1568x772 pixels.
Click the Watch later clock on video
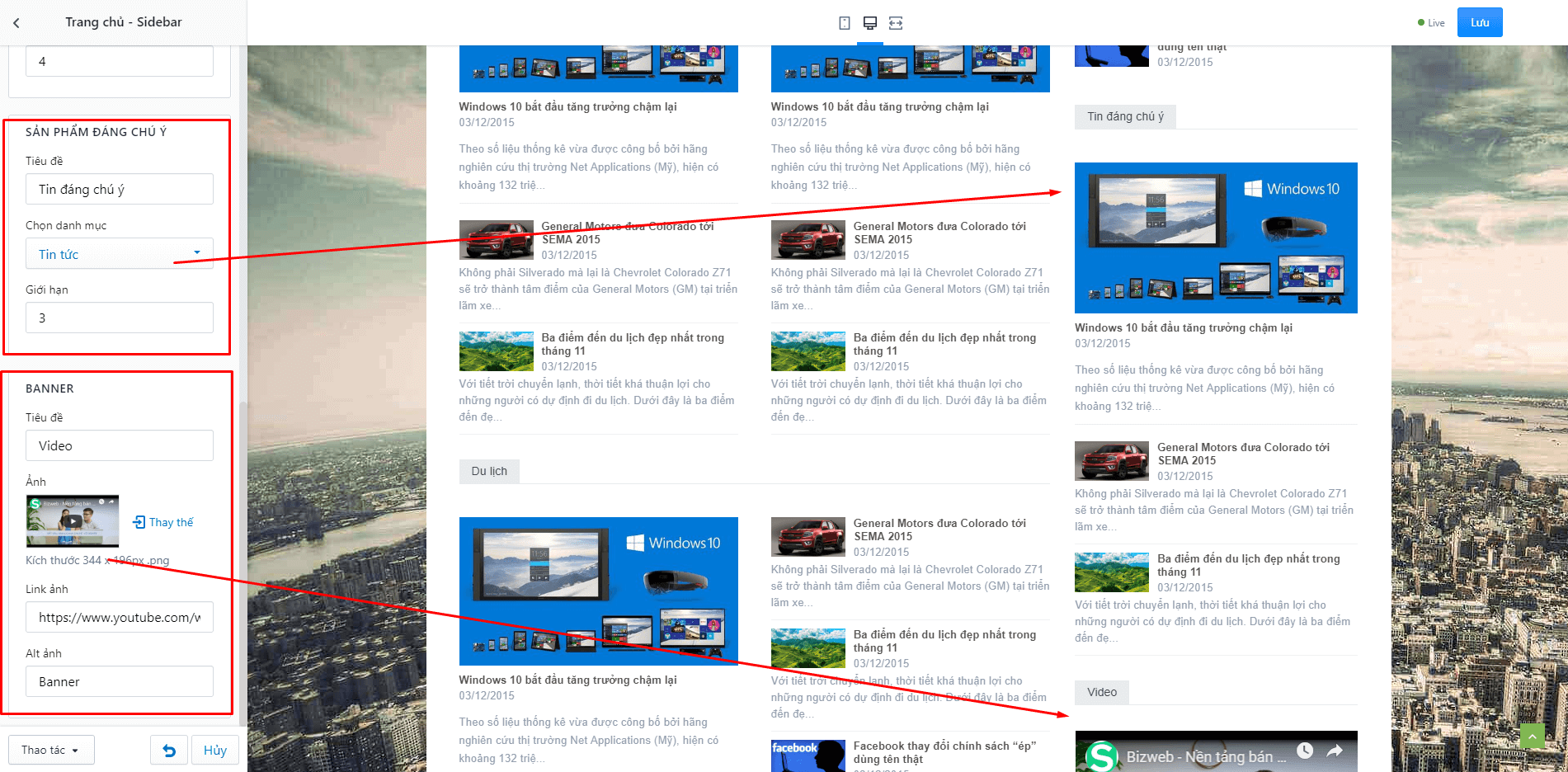point(1305,751)
